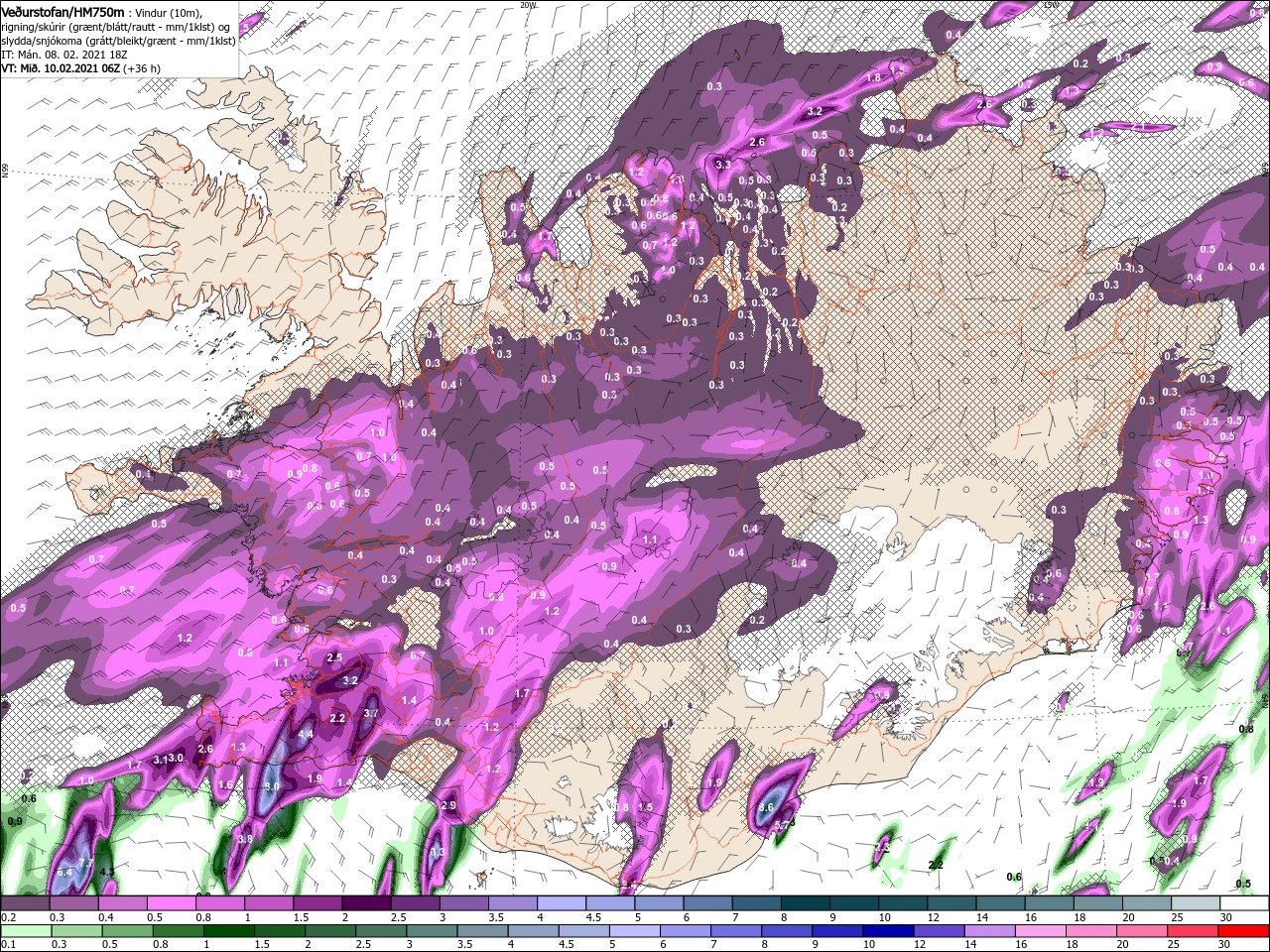Click upper scale dark teal swatch between 8 and 9
This screenshot has width=1270, height=952.
[x=806, y=903]
